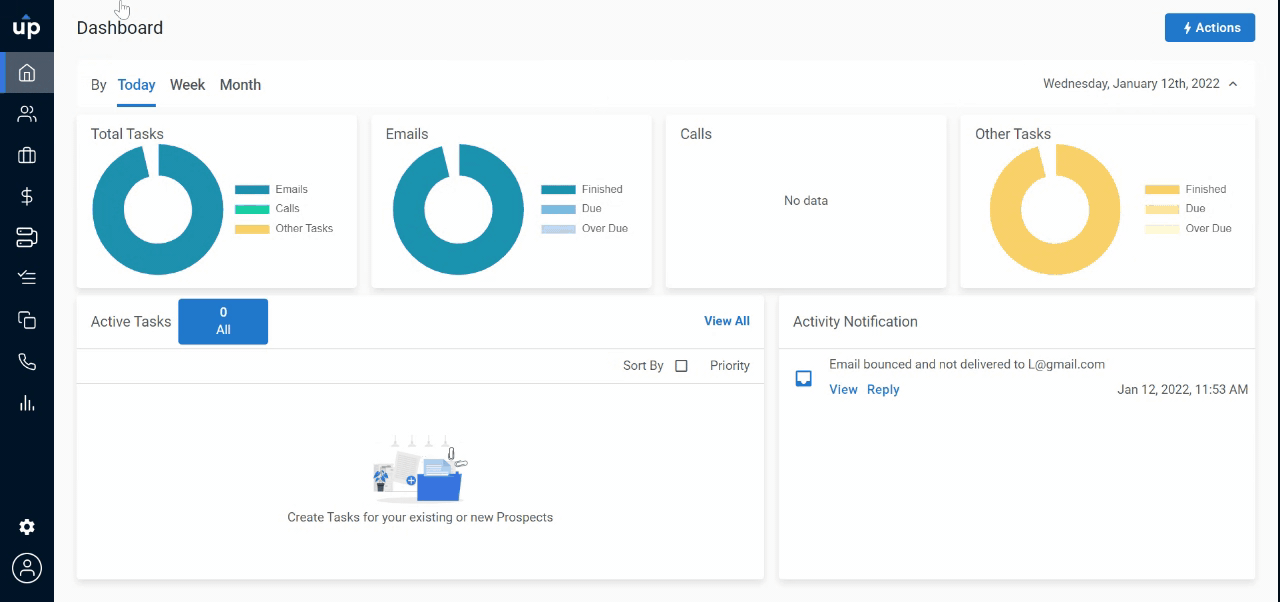Open the phone Calls icon in sidebar
This screenshot has width=1280, height=602.
point(27,361)
